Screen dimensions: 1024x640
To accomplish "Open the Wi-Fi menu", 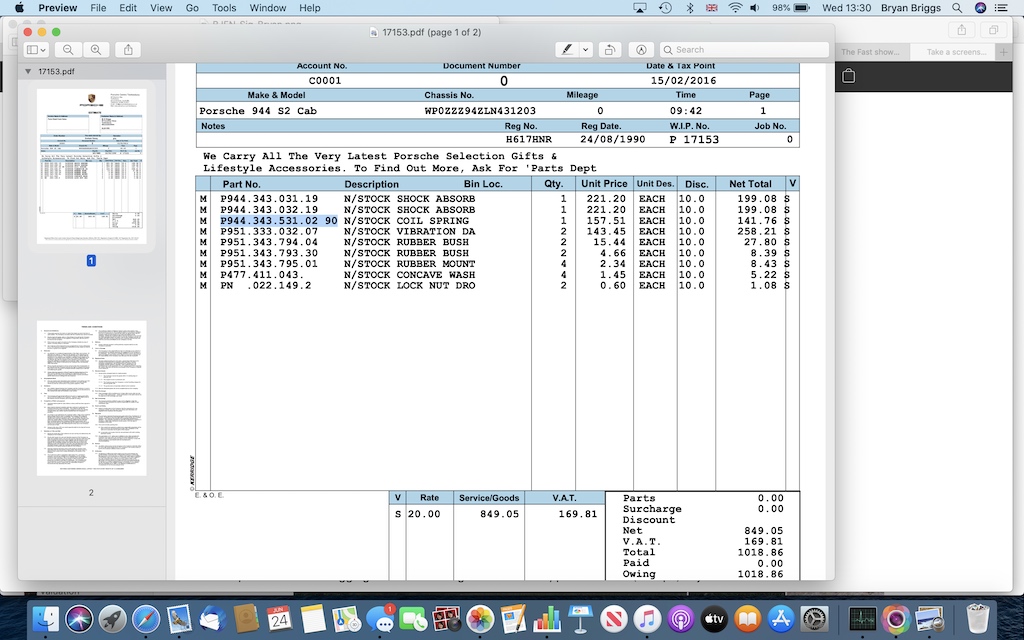I will (x=735, y=8).
